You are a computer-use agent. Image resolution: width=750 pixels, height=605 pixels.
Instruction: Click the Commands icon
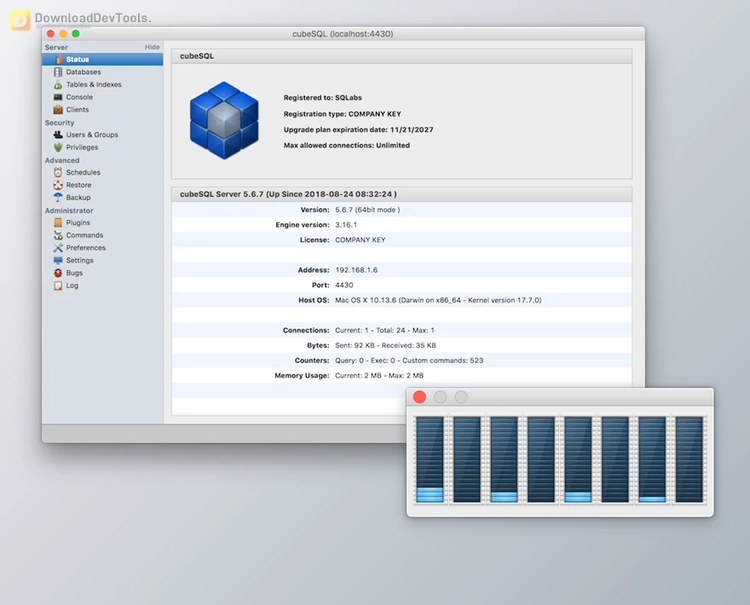click(x=58, y=235)
